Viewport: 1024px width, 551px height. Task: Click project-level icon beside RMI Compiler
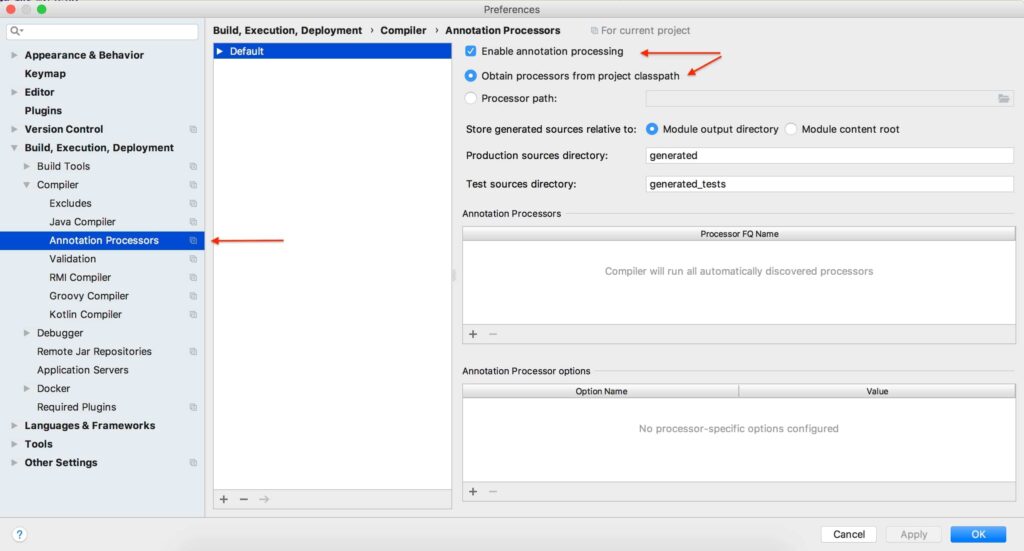193,277
